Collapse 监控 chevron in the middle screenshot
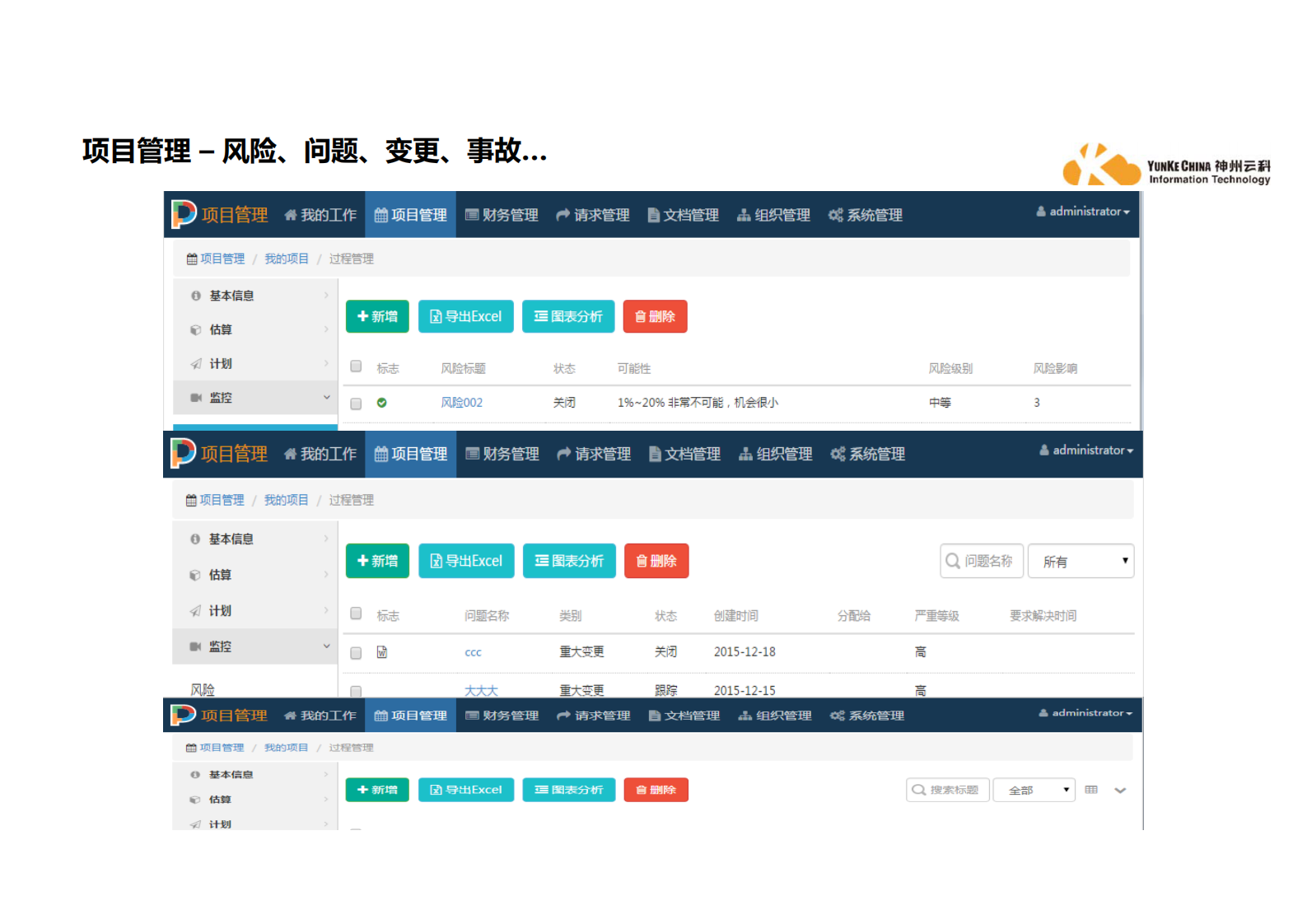This screenshot has width=1307, height=924. click(x=326, y=646)
